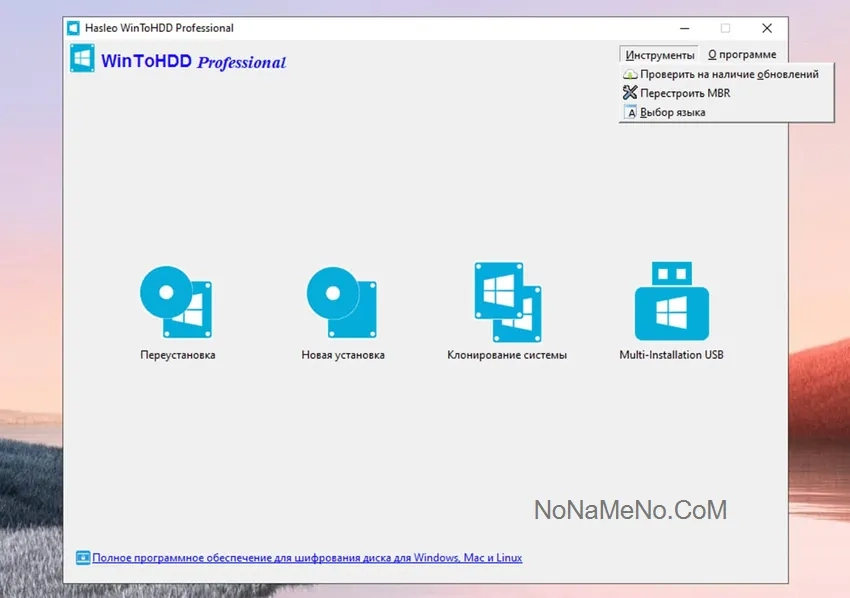This screenshot has height=598, width=850.
Task: Open the О программе menu
Action: [x=742, y=55]
